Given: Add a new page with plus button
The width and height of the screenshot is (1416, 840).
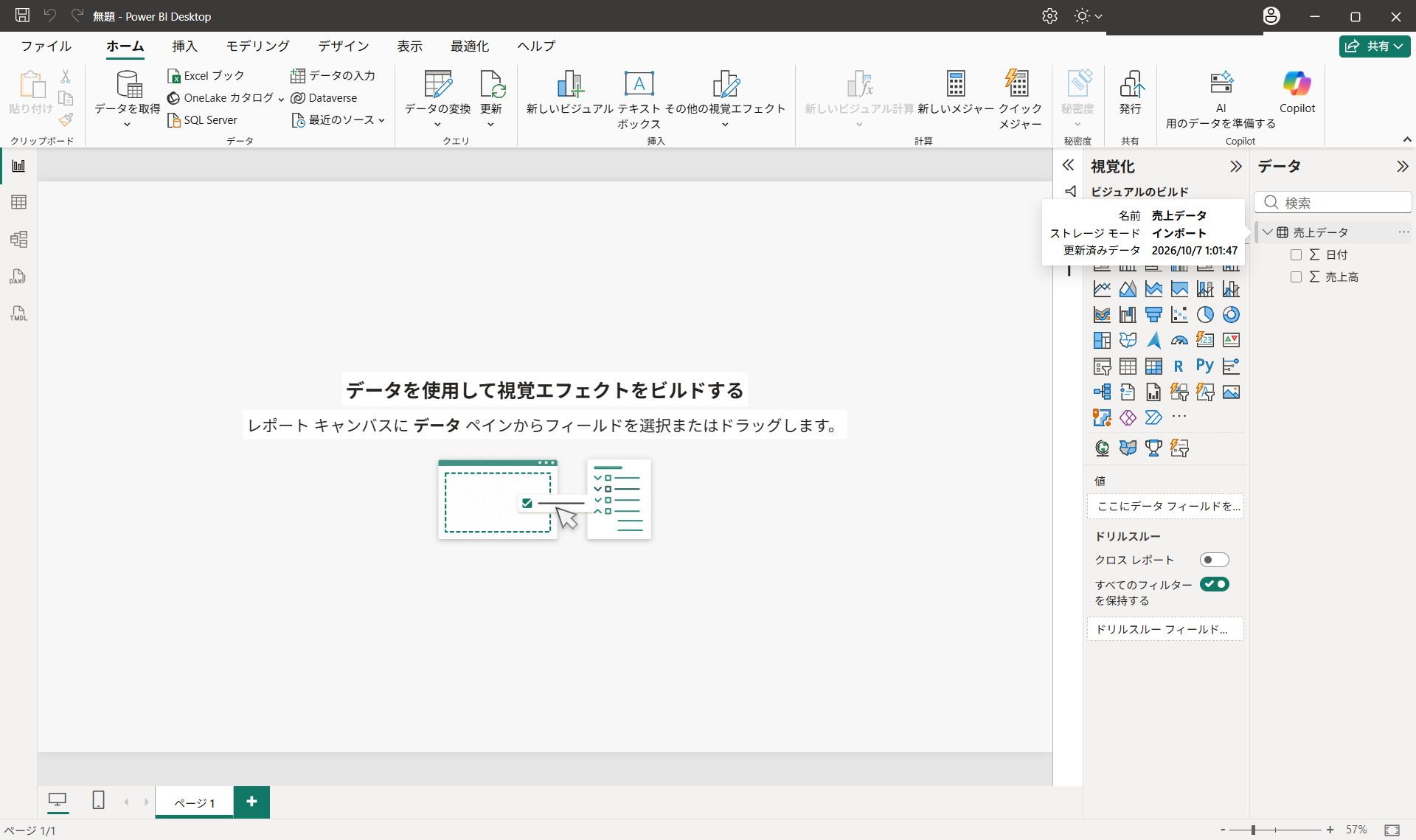Looking at the screenshot, I should [x=251, y=802].
